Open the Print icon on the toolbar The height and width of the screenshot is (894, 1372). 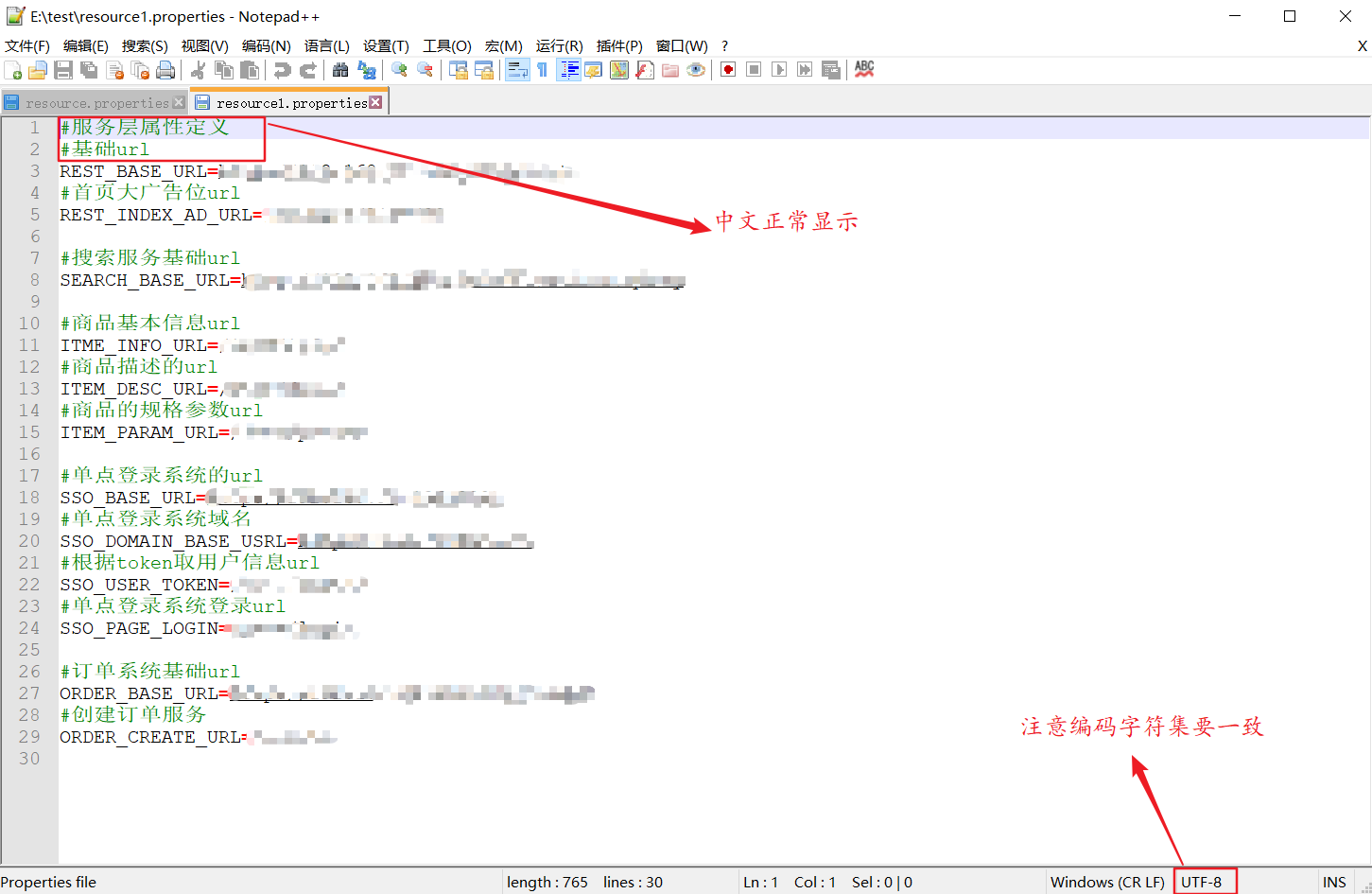pos(164,69)
